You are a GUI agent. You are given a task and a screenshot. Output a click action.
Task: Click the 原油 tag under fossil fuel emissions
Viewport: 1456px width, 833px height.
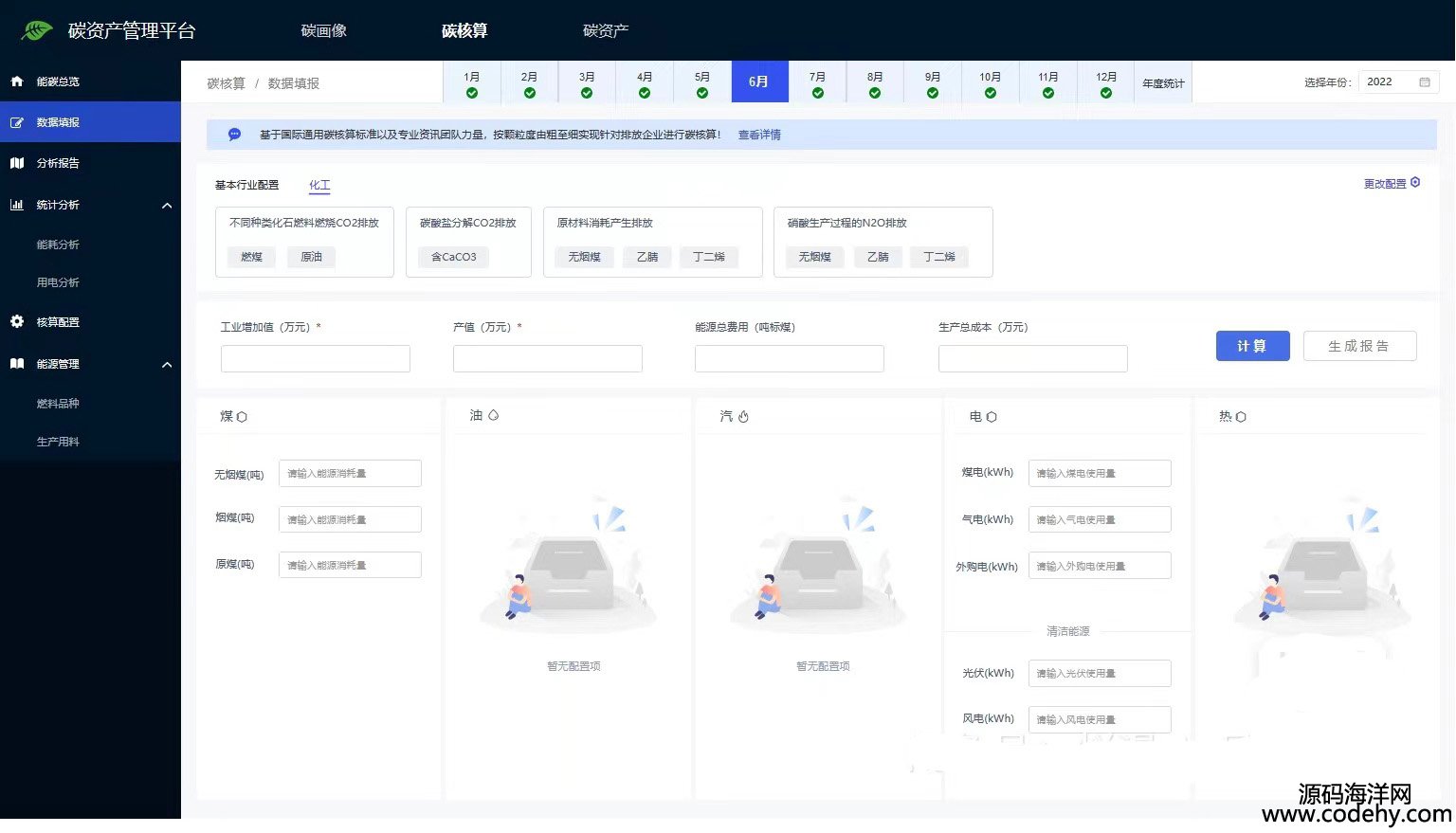coord(311,257)
